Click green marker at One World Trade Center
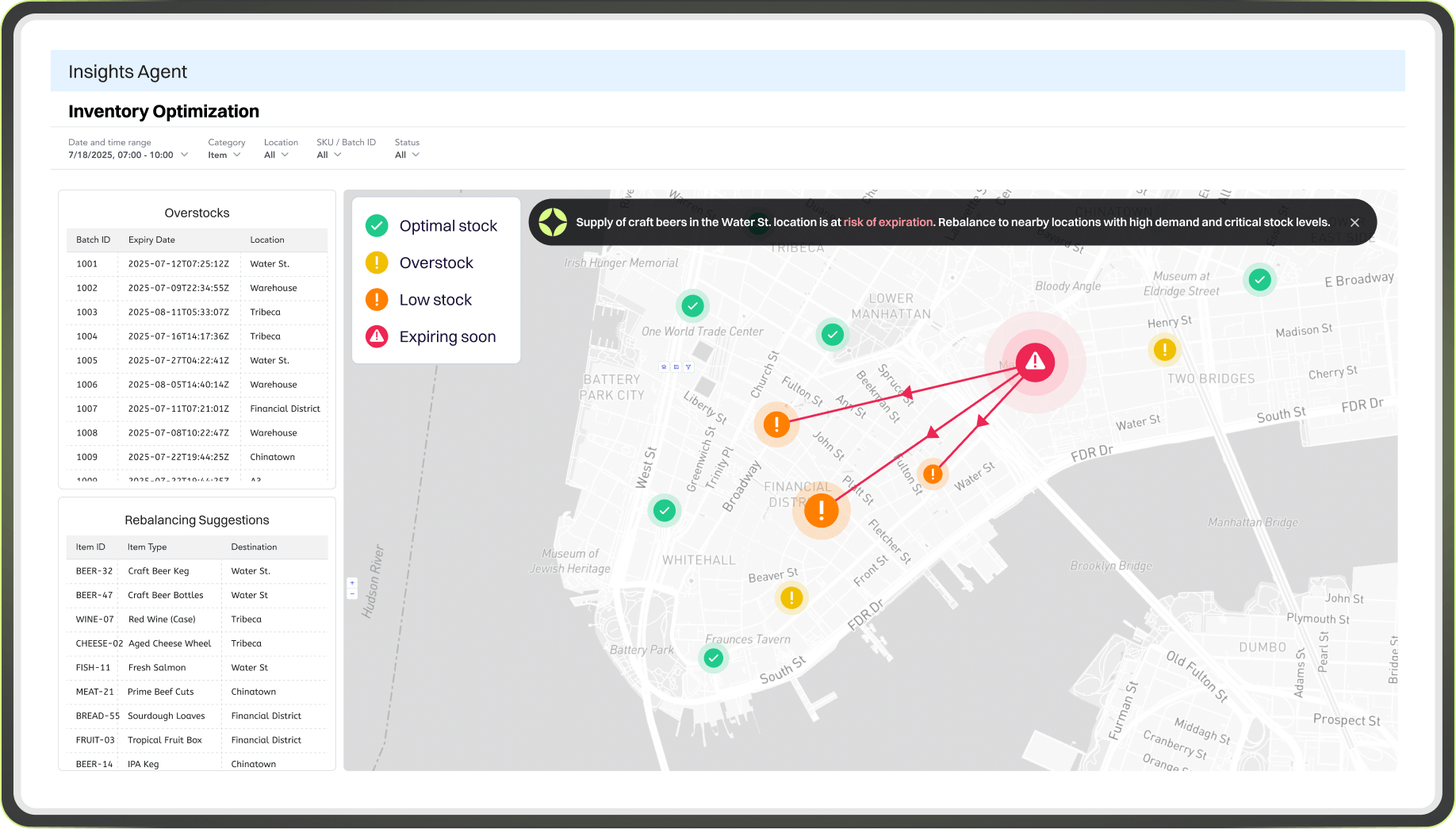 (x=692, y=305)
